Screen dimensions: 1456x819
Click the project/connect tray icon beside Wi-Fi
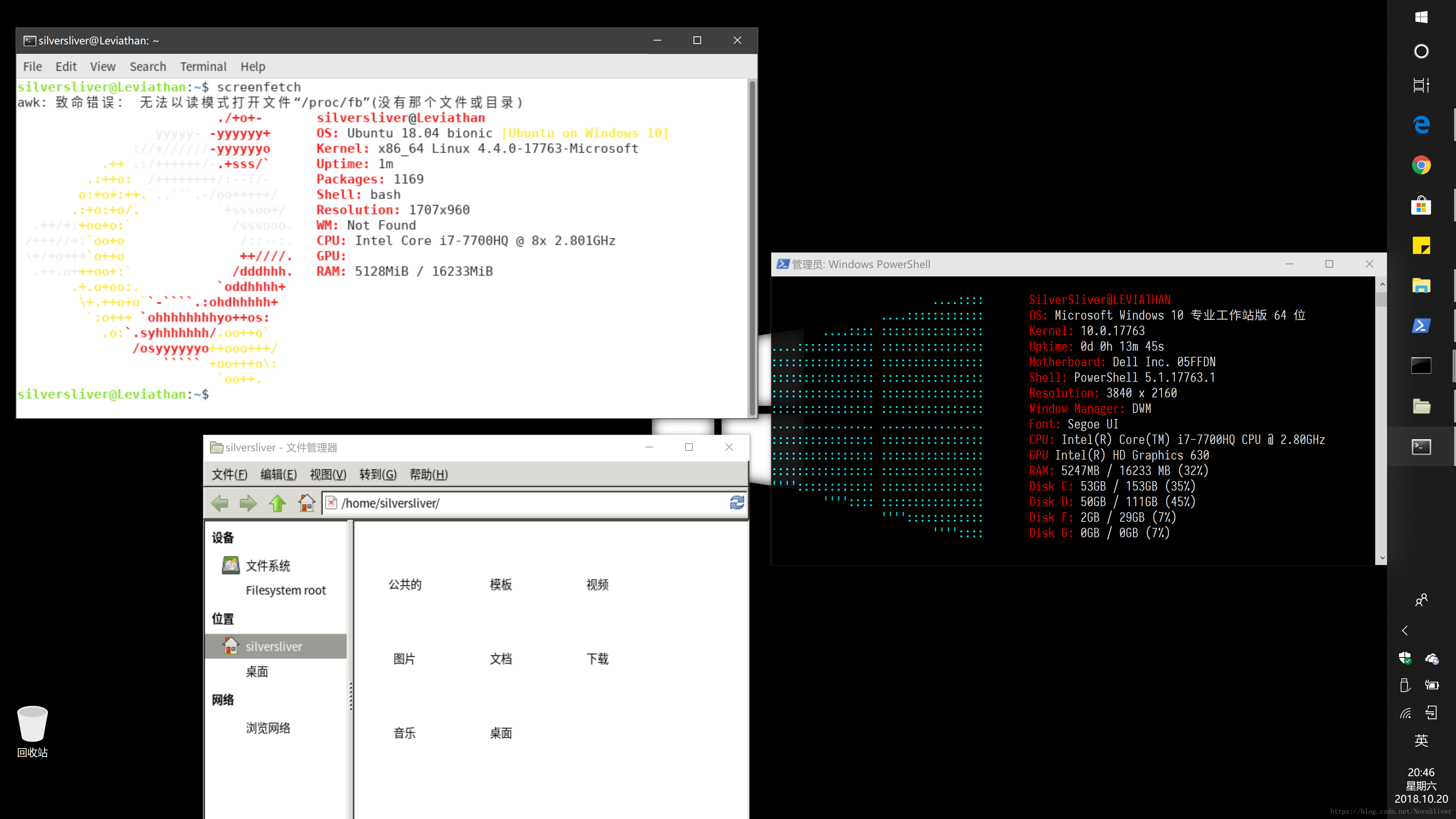[1432, 713]
